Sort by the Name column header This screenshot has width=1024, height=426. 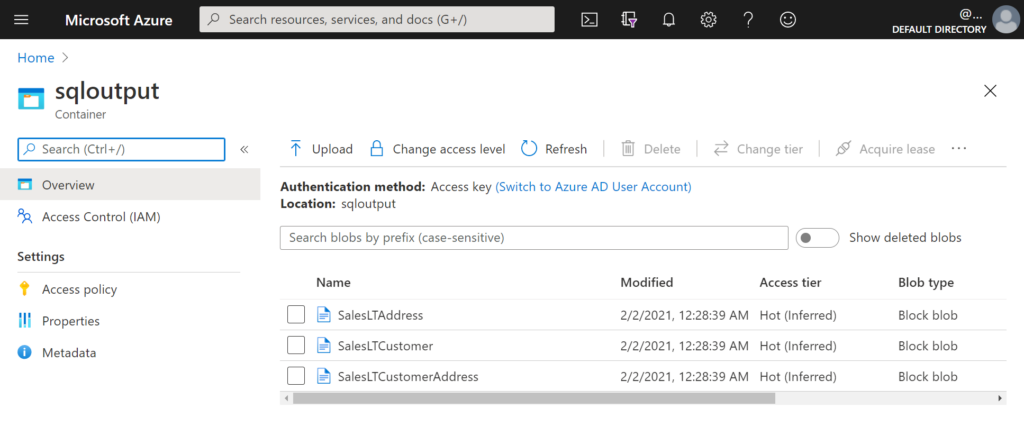click(x=333, y=282)
